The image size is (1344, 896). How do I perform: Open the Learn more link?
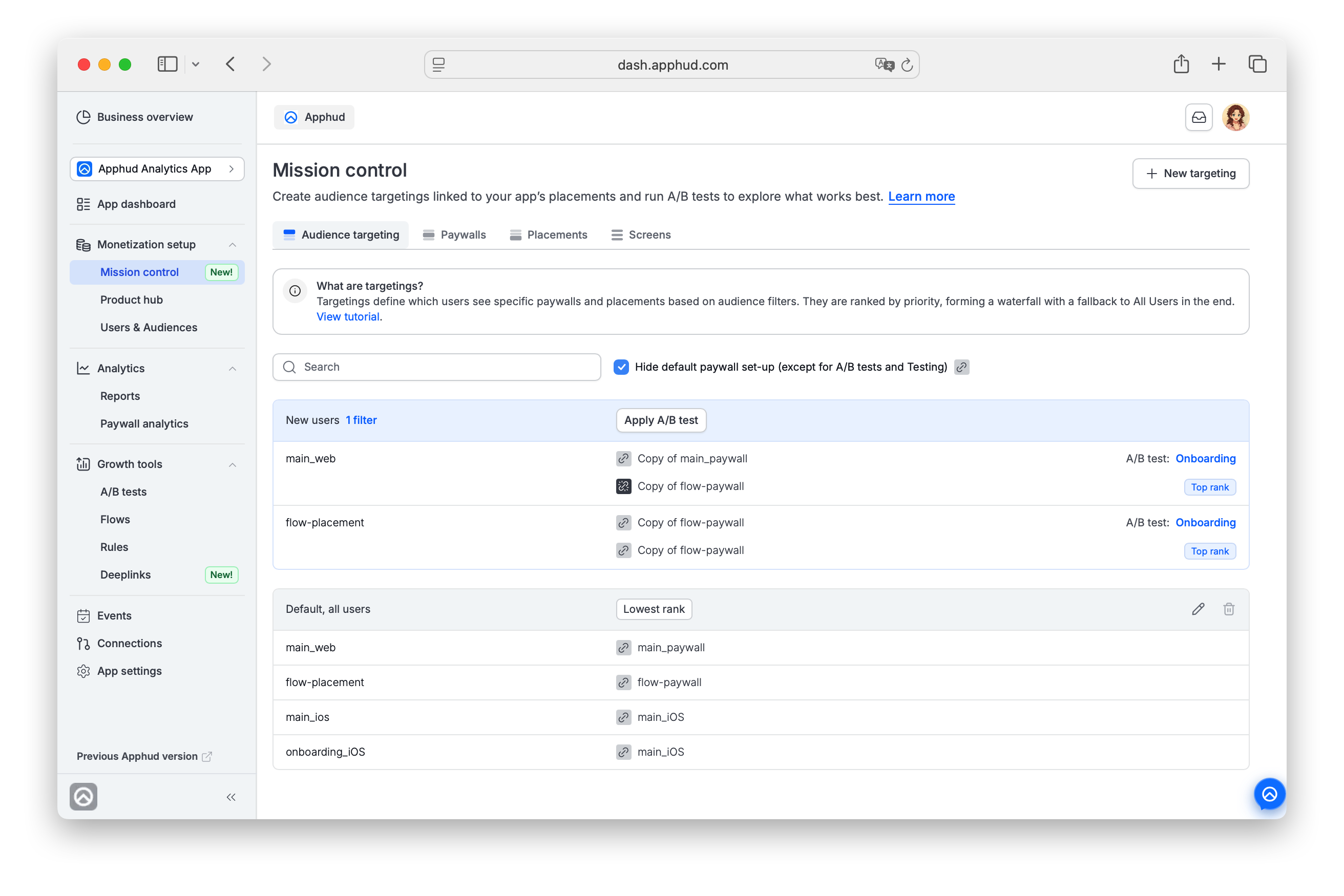coord(921,197)
